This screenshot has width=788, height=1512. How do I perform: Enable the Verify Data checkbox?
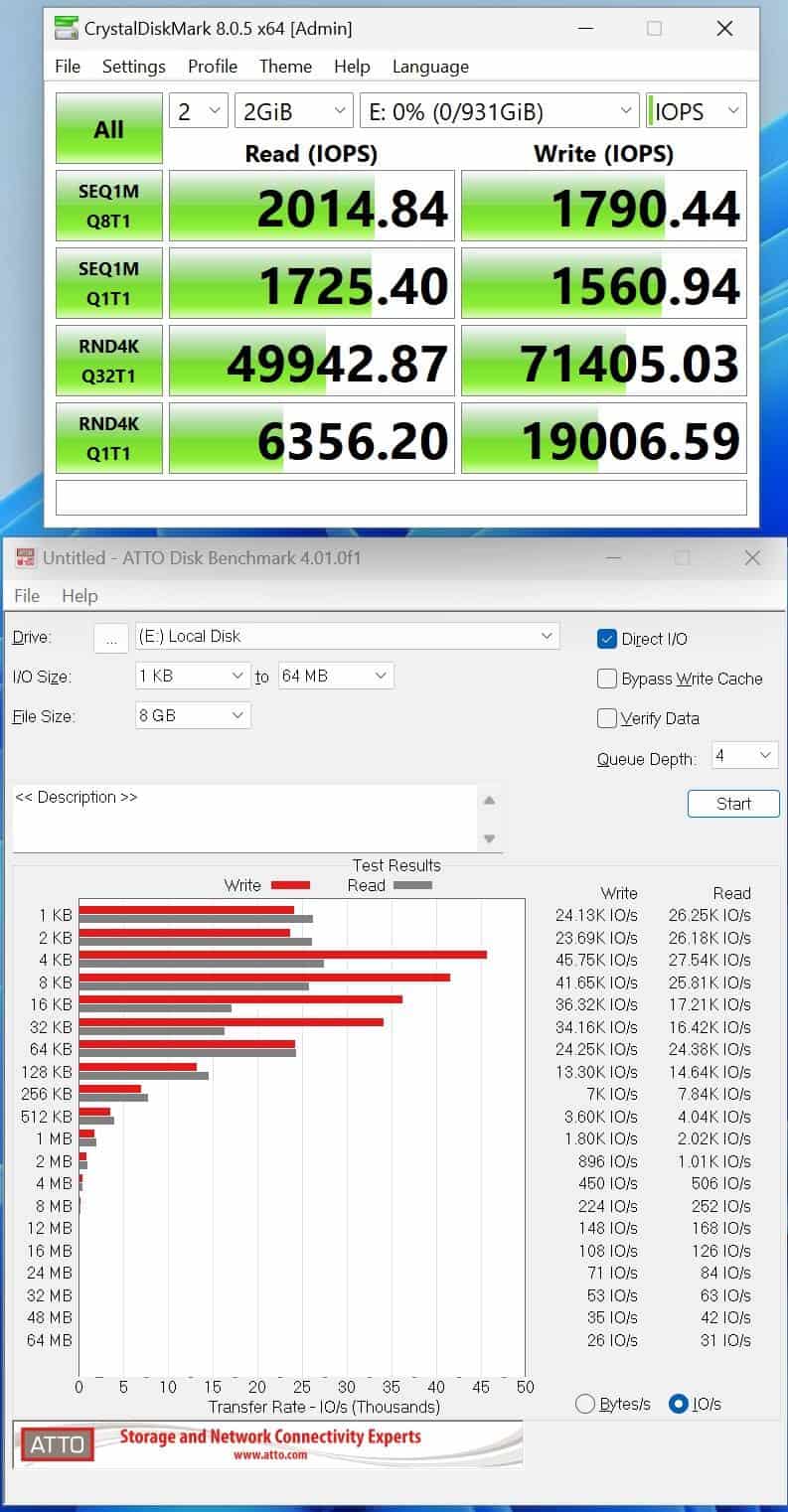pyautogui.click(x=607, y=718)
